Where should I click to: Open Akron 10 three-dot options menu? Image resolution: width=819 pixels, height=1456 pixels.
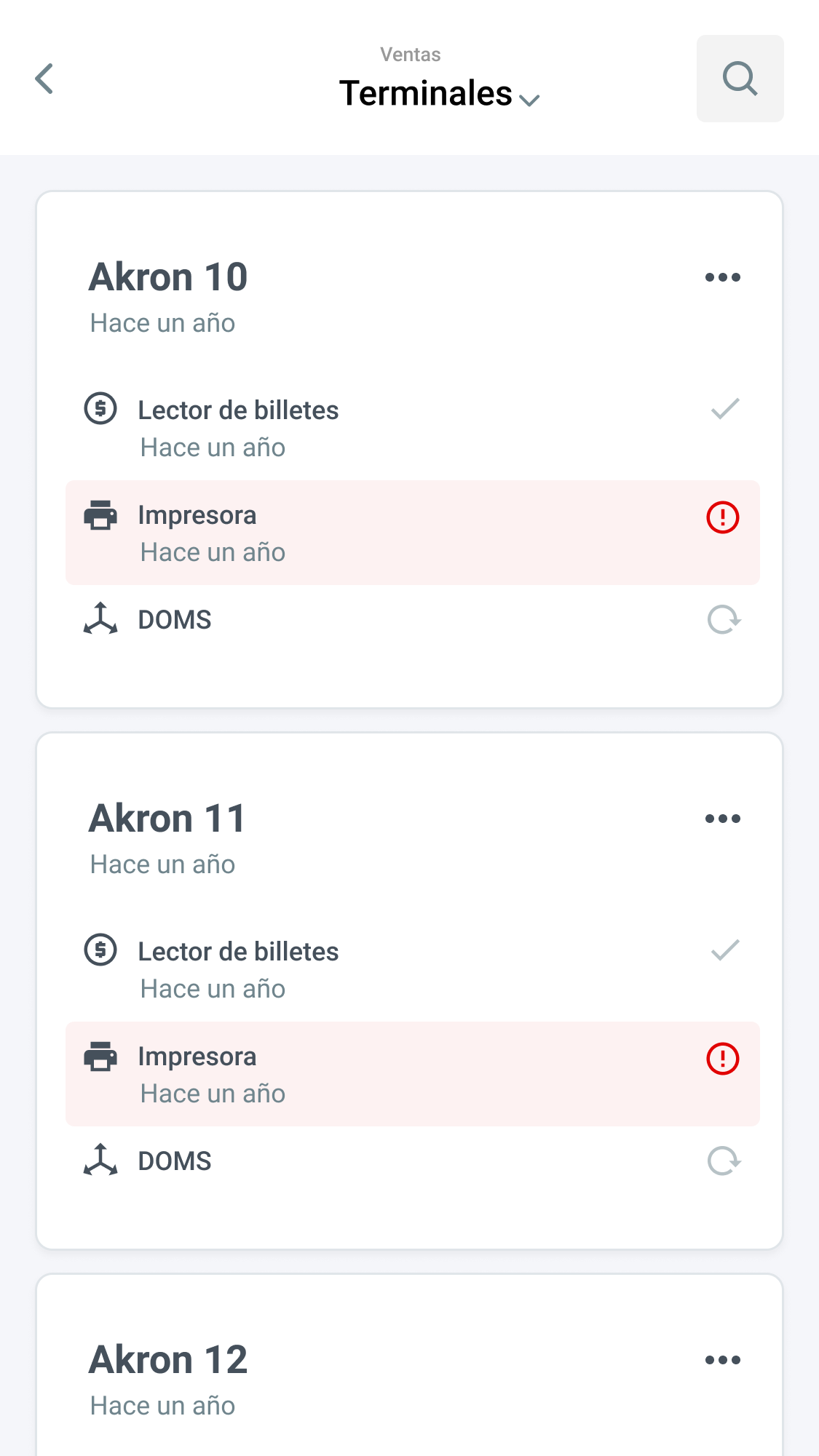[722, 277]
